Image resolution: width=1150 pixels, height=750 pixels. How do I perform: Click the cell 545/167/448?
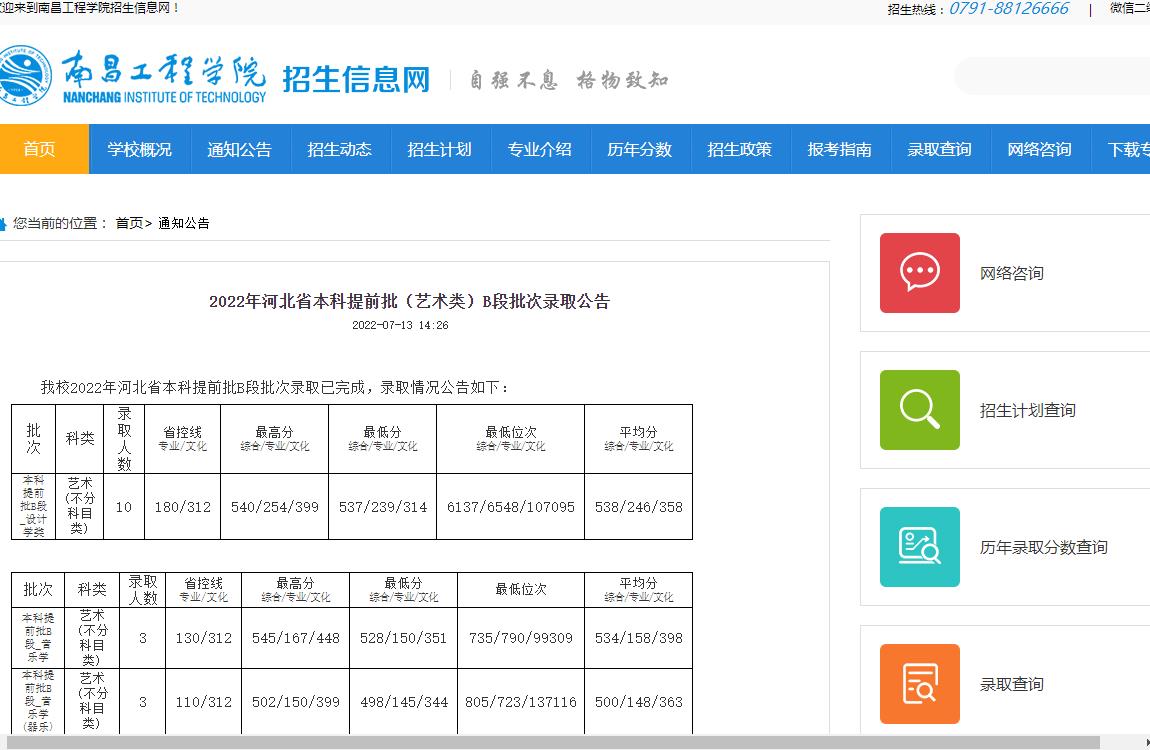coord(296,639)
